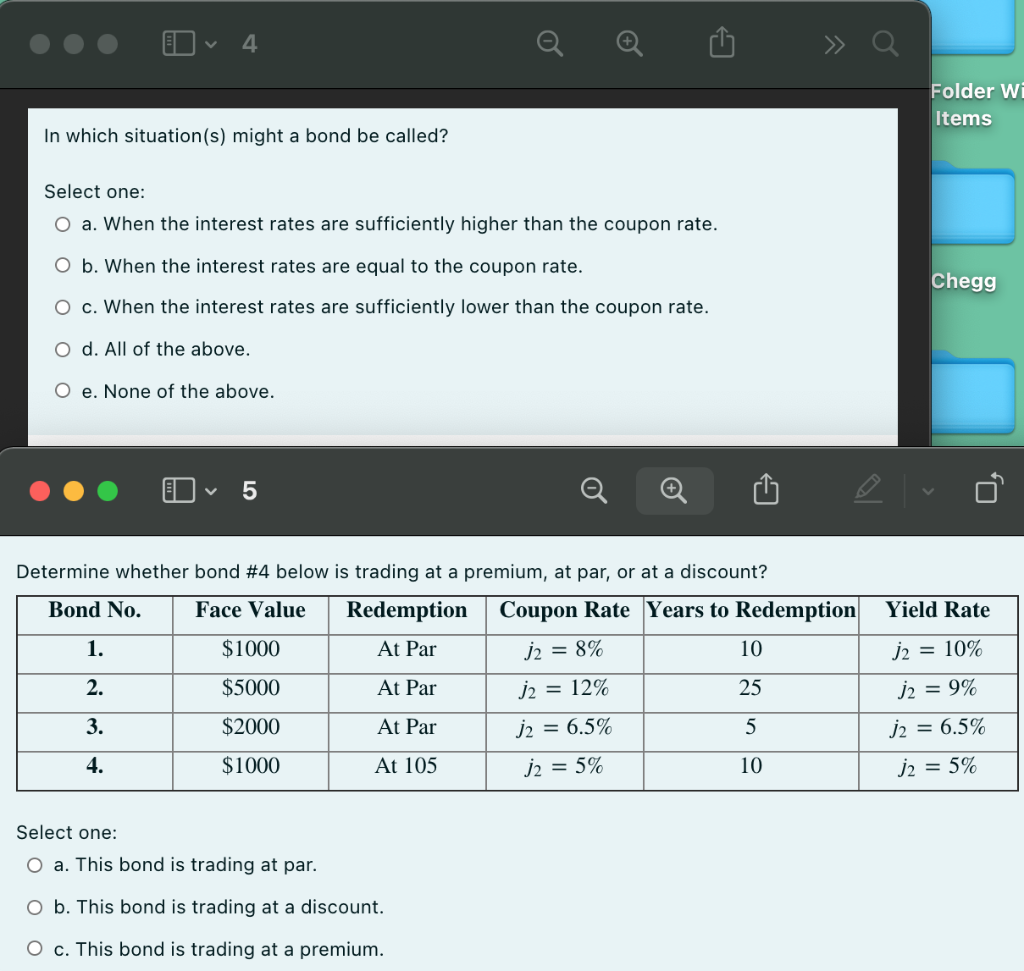The width and height of the screenshot is (1024, 971).
Task: Zoom in using window 4 toolbar magnifier
Action: click(630, 44)
